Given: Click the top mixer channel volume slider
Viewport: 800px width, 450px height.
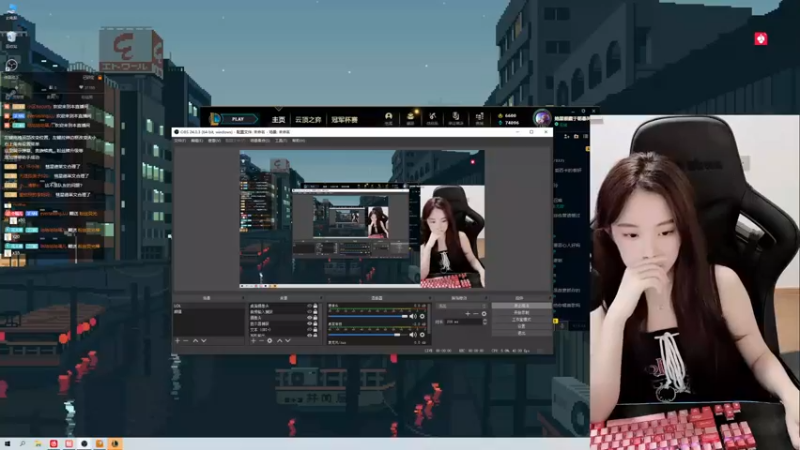Looking at the screenshot, I should point(367,316).
